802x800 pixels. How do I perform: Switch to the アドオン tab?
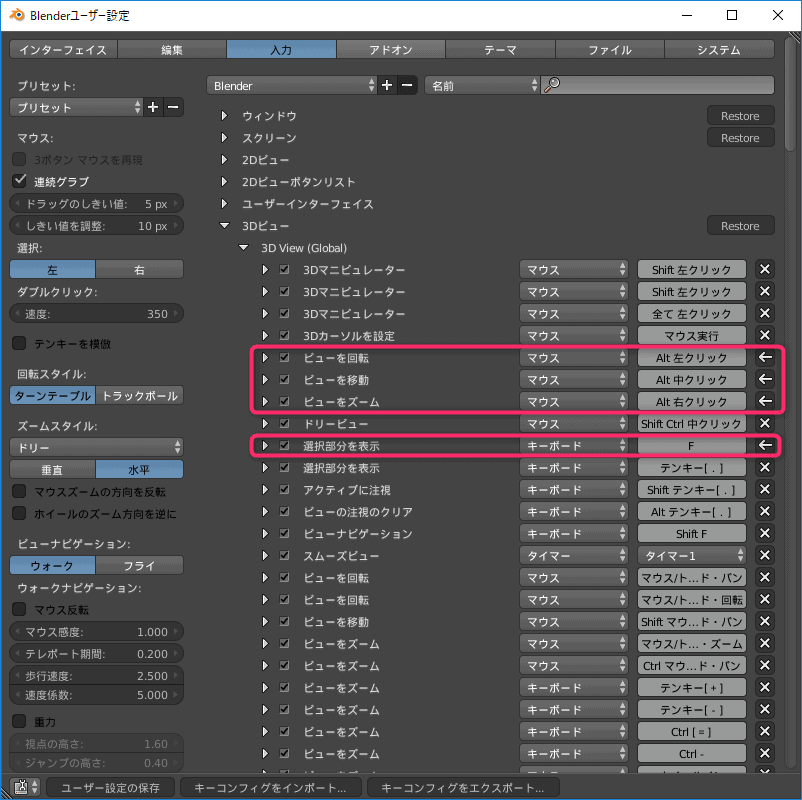[390, 49]
